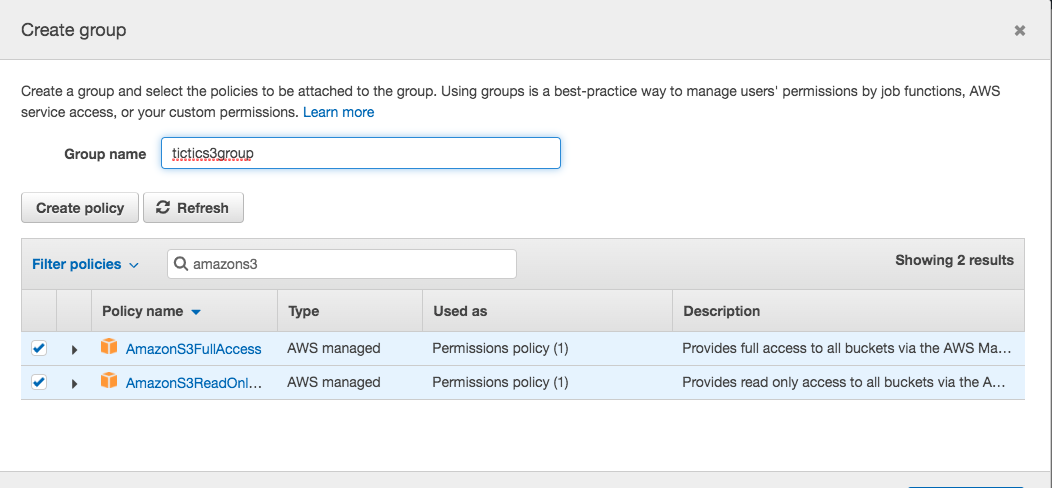1052x488 pixels.
Task: Click the orange policy icon beside AmazonS3FullAccess
Action: point(109,348)
